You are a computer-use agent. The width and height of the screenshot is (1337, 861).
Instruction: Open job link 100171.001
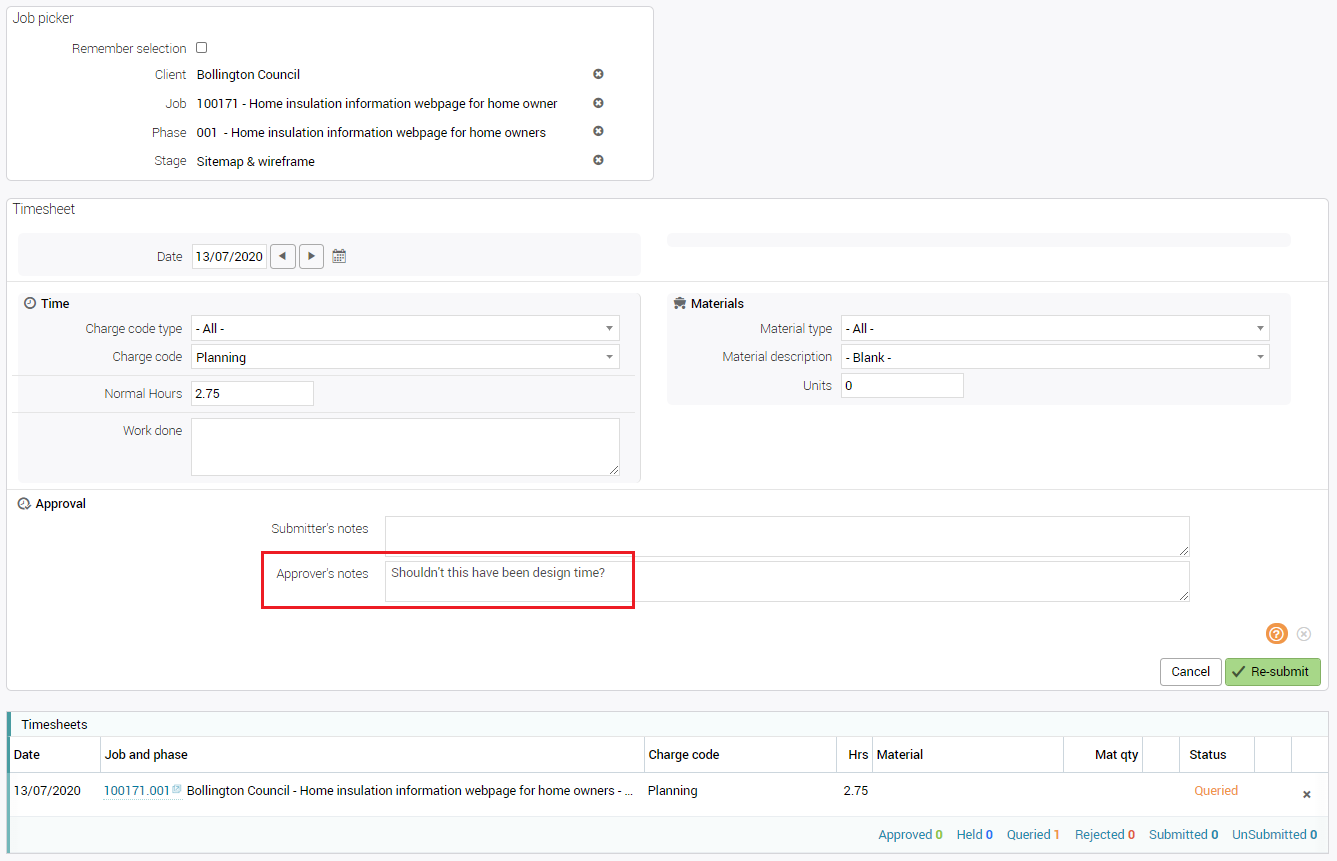coord(137,791)
